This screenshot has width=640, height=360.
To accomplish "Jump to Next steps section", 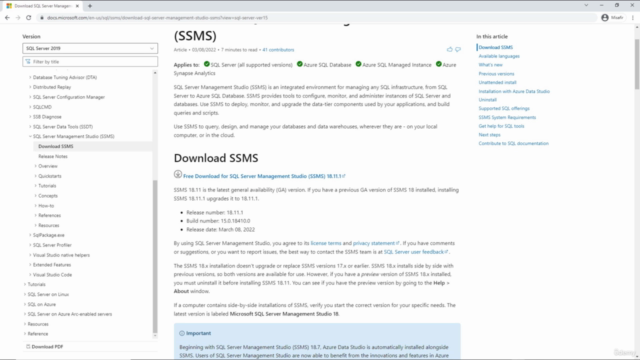I will (489, 135).
